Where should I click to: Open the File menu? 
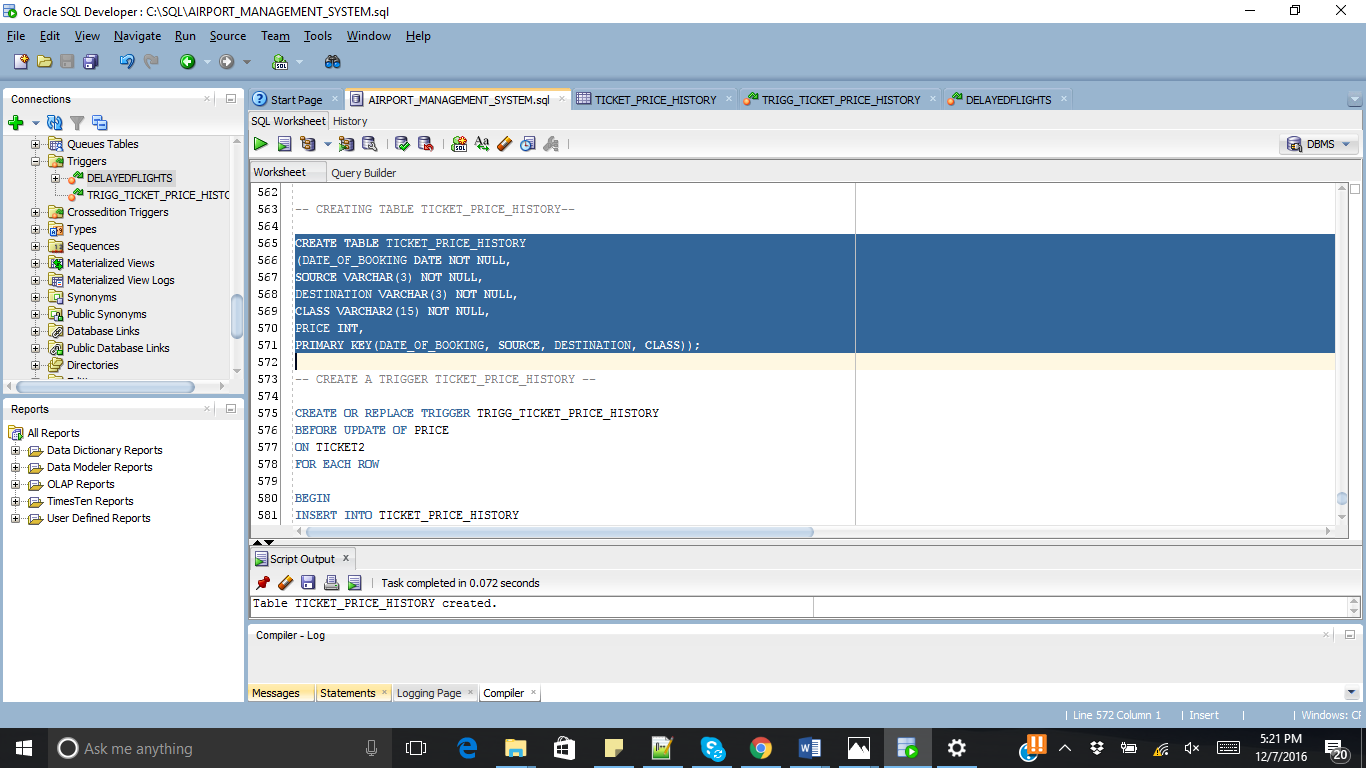(16, 36)
